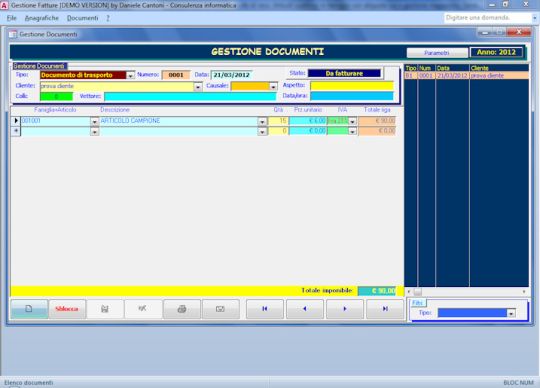Screen dimensions: 540x388
Task: Click the Data column header in the list
Action: 452,68
